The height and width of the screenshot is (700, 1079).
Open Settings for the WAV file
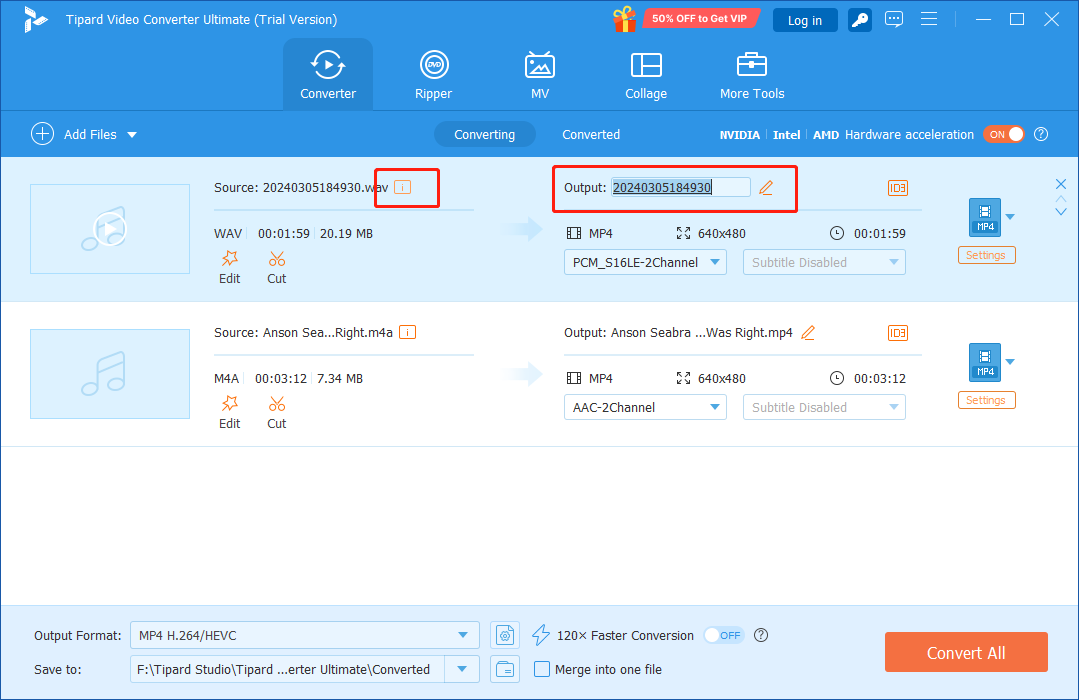(x=986, y=255)
